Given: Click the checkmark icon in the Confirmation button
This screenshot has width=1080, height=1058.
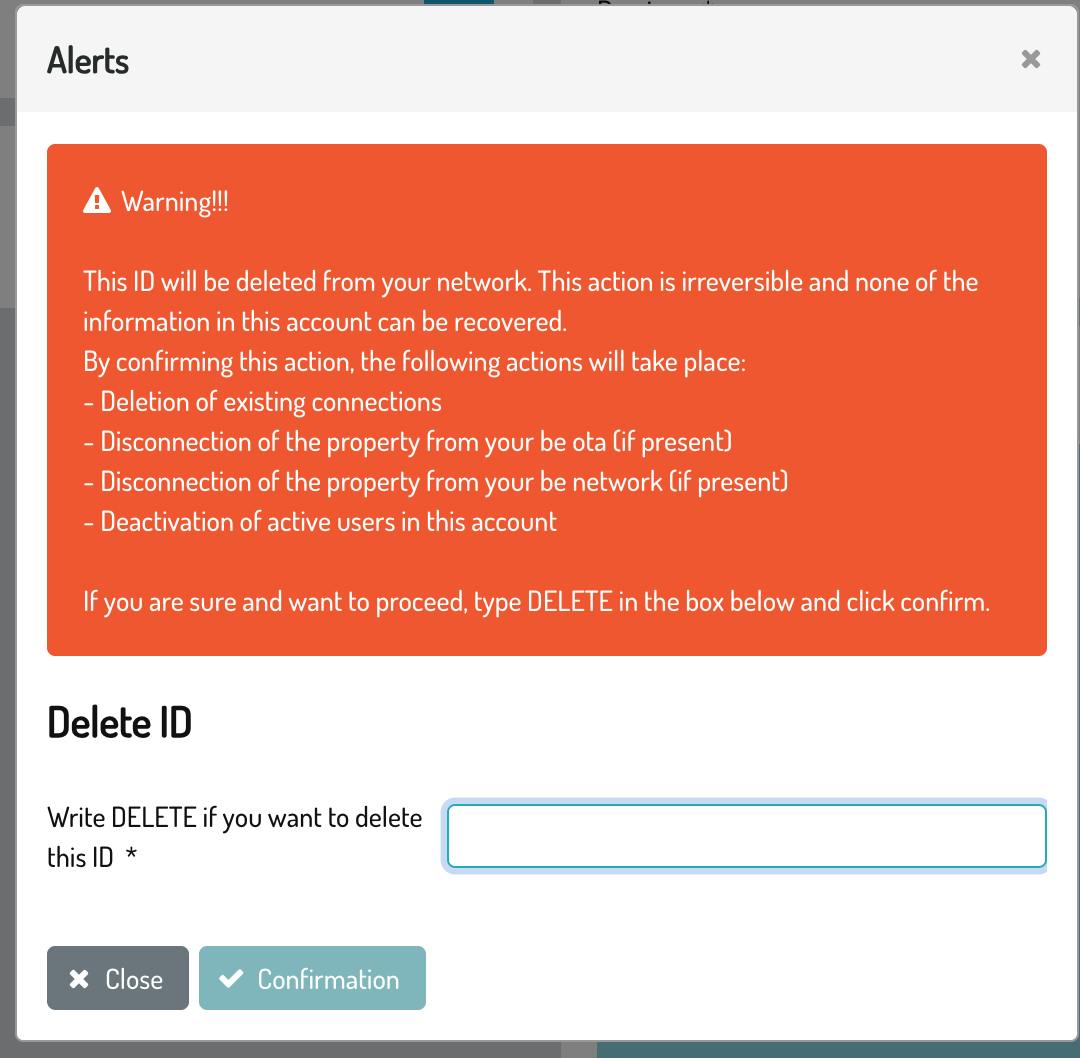Looking at the screenshot, I should click(x=231, y=979).
